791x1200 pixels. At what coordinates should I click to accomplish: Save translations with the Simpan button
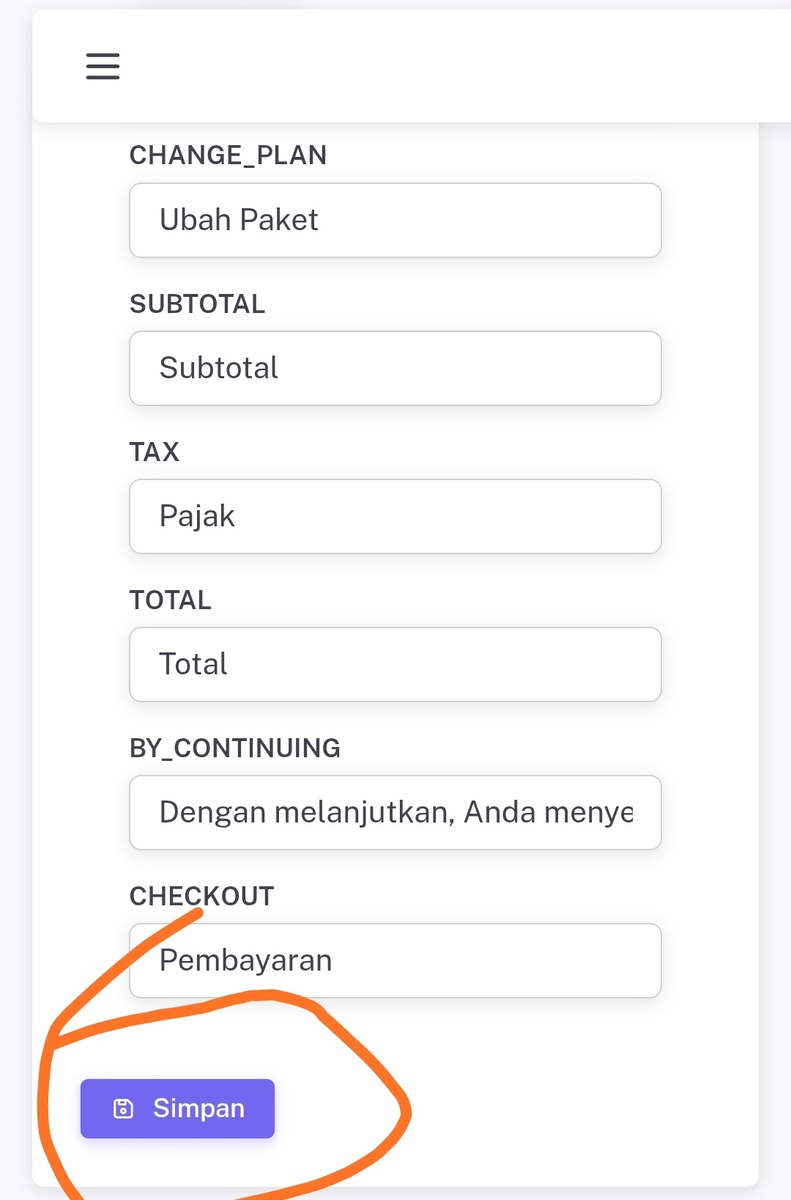coord(177,1108)
